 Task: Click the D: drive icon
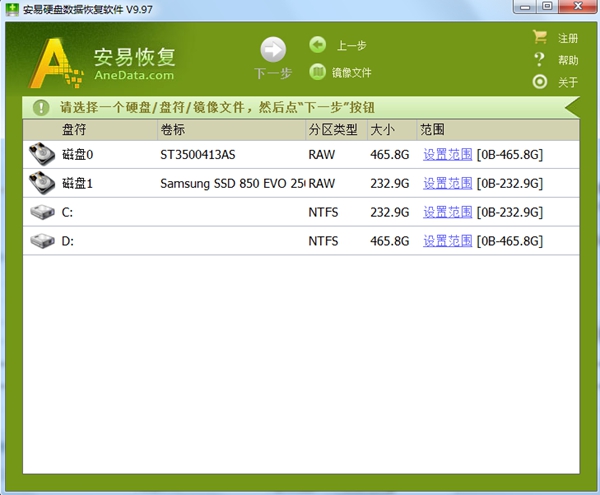coord(43,241)
